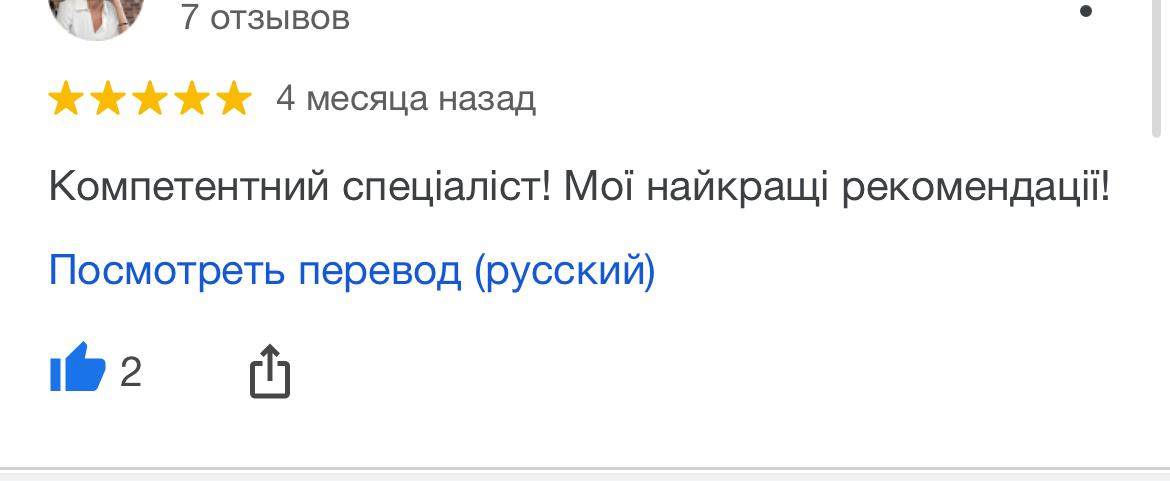Click the like count number 2
Viewport: 1170px width, 481px height.
[x=131, y=372]
